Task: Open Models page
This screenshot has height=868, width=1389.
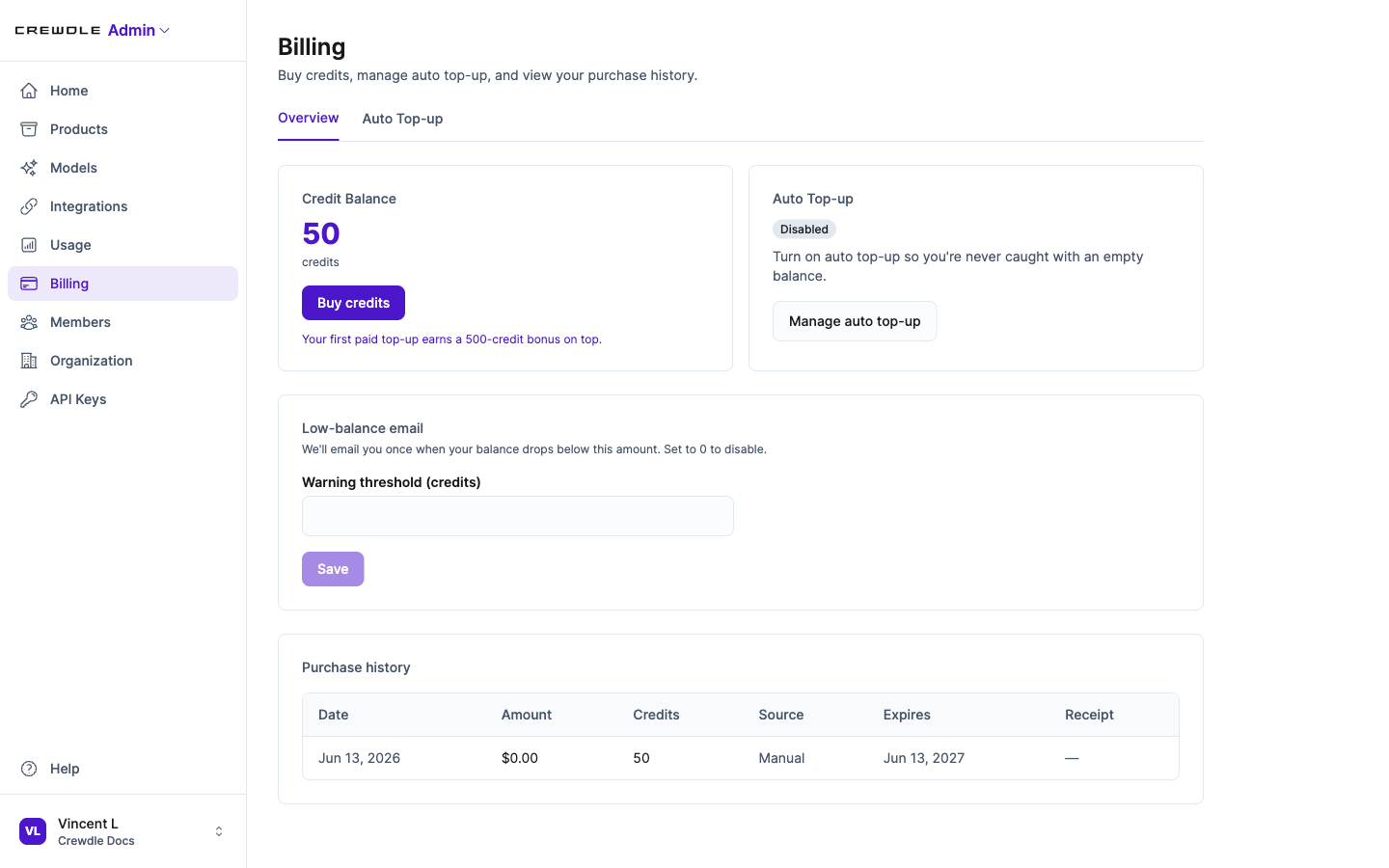Action: click(123, 168)
